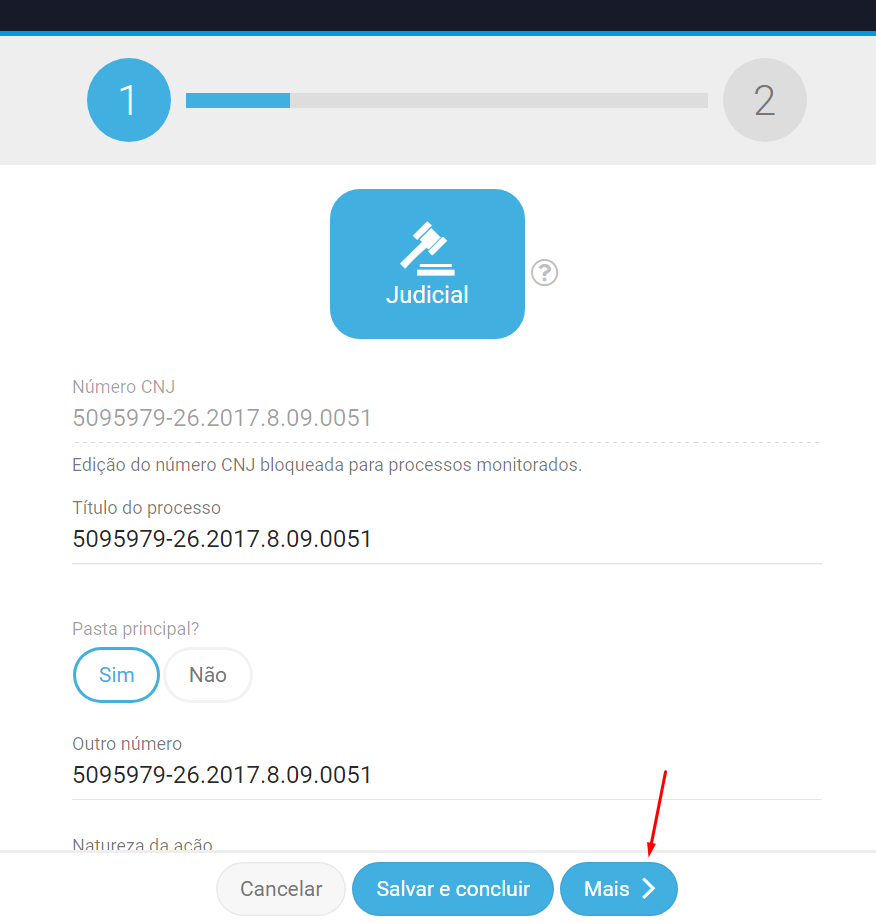Select Sim for Pasta principal
The width and height of the screenshot is (876, 924).
tap(116, 675)
